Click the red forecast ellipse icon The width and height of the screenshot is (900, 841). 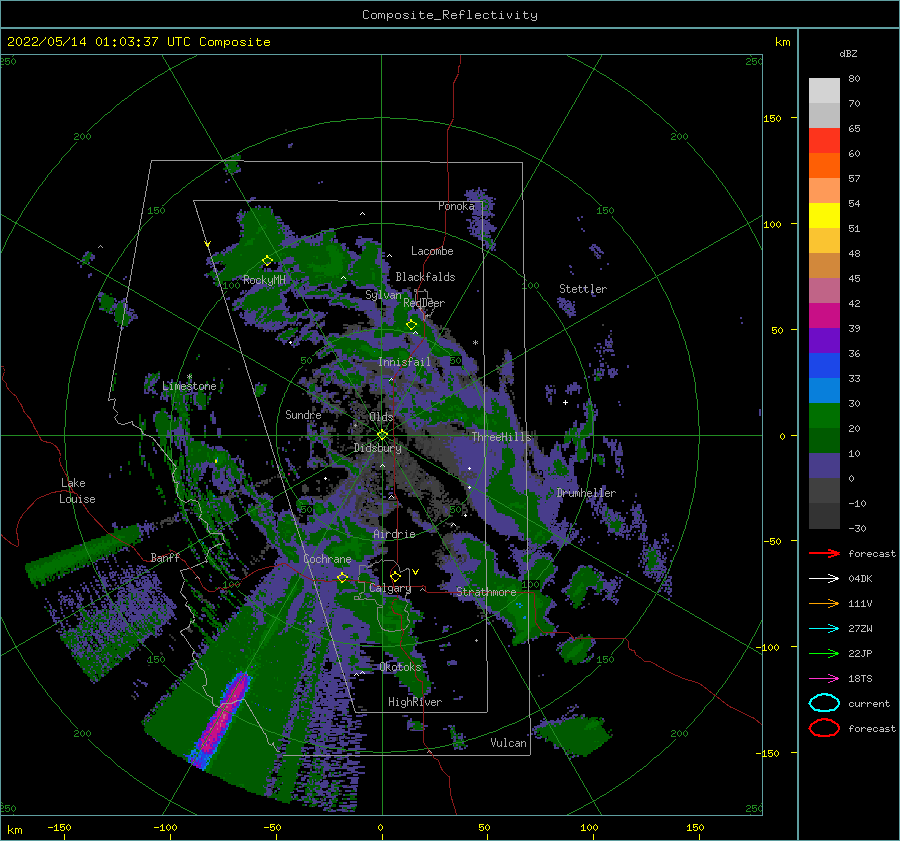pos(824,728)
